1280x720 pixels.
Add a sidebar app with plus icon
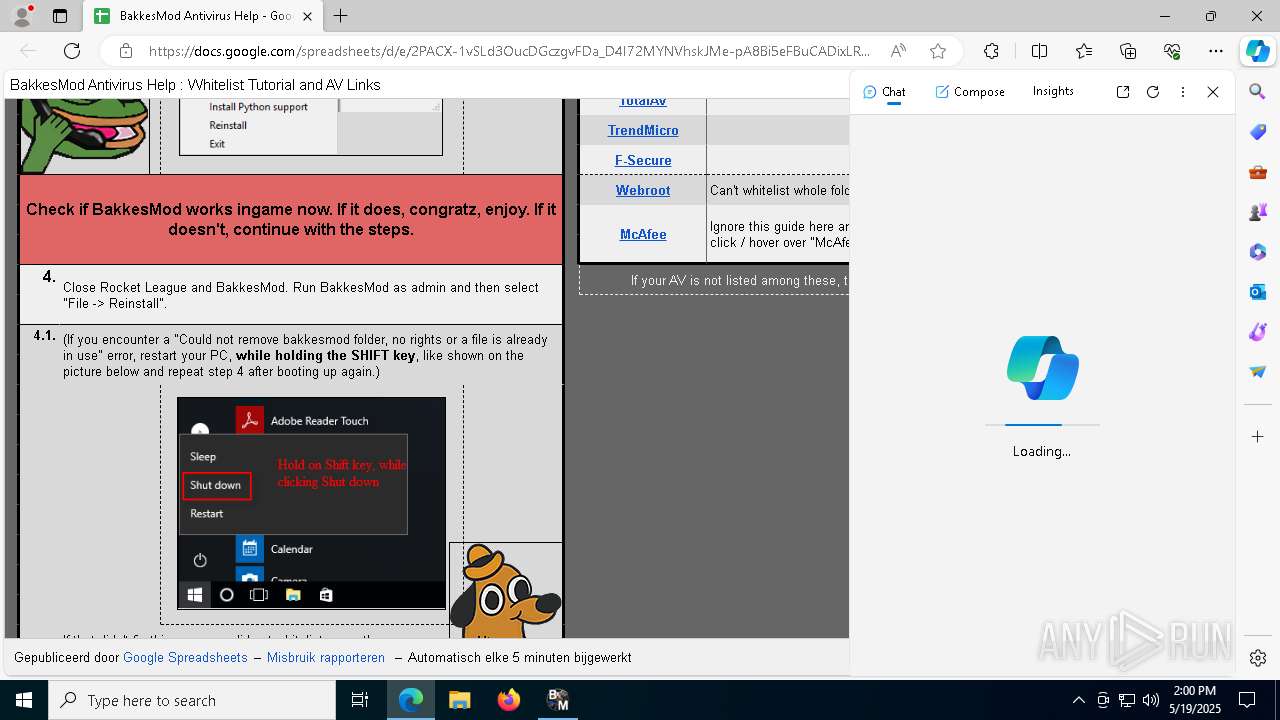click(1258, 437)
